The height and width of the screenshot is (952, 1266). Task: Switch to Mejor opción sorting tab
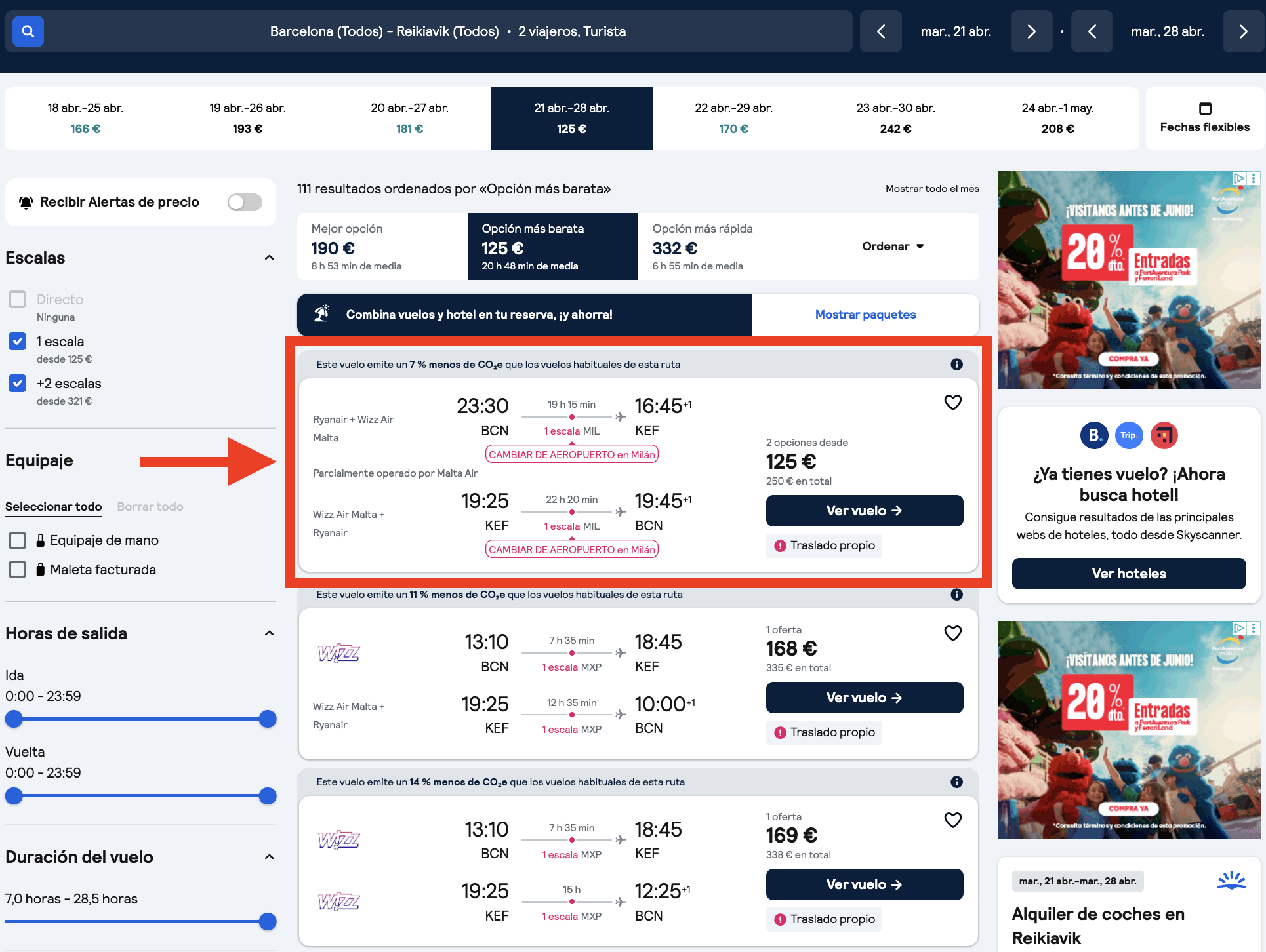[382, 247]
